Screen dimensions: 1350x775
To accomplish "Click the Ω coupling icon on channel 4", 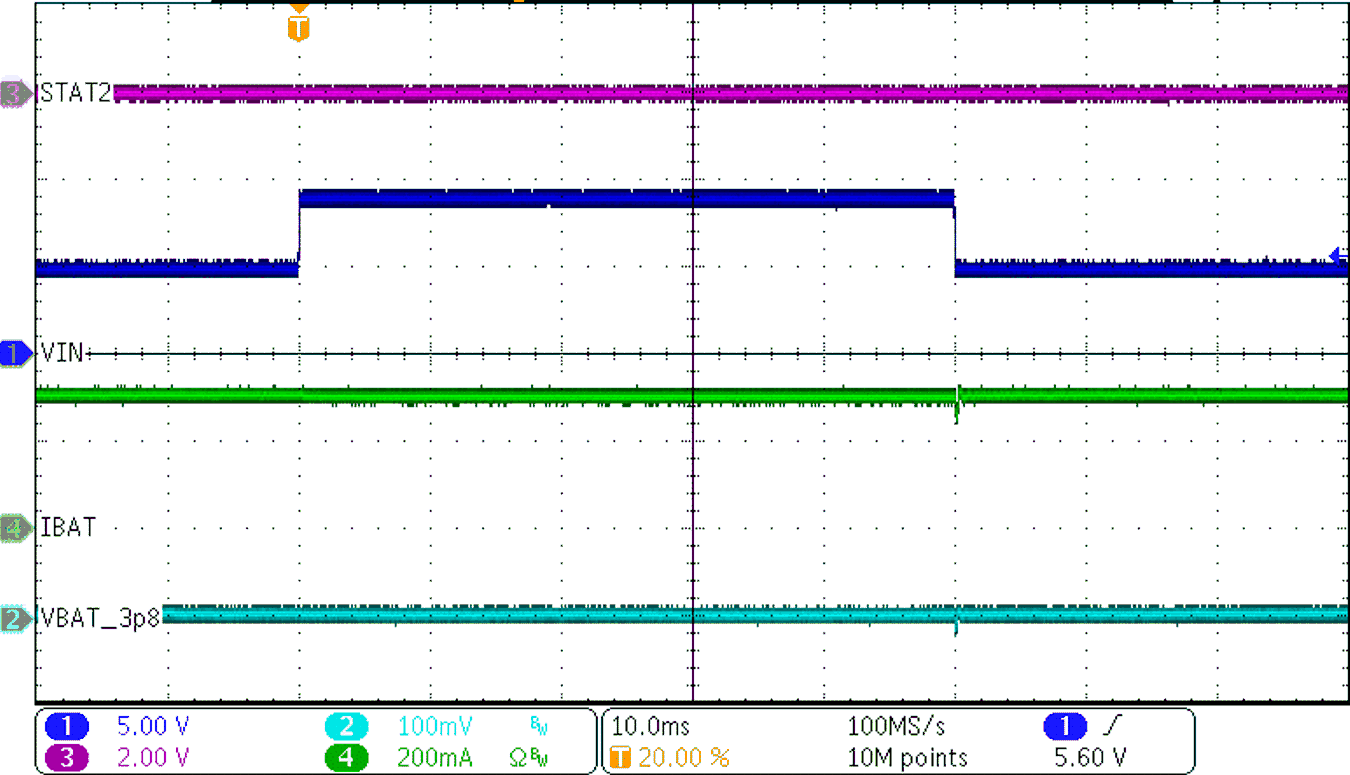I will (x=516, y=757).
